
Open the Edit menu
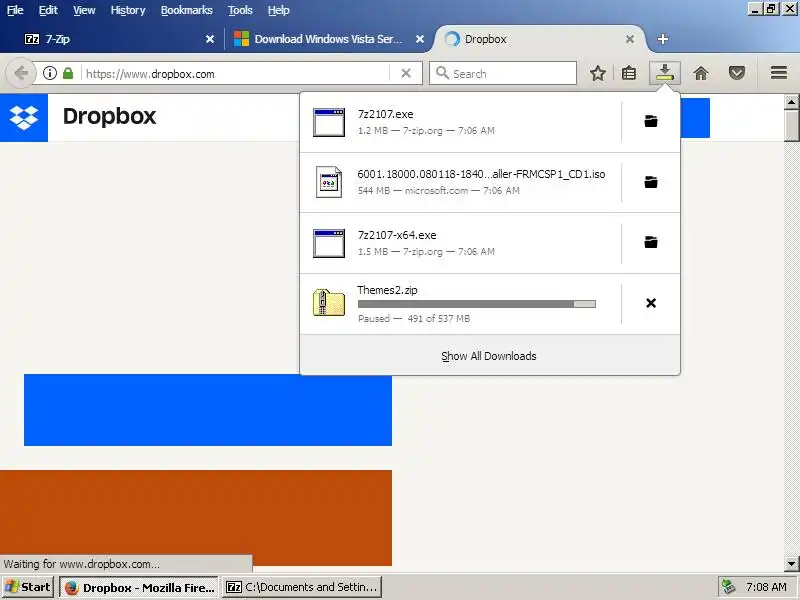pyautogui.click(x=48, y=10)
